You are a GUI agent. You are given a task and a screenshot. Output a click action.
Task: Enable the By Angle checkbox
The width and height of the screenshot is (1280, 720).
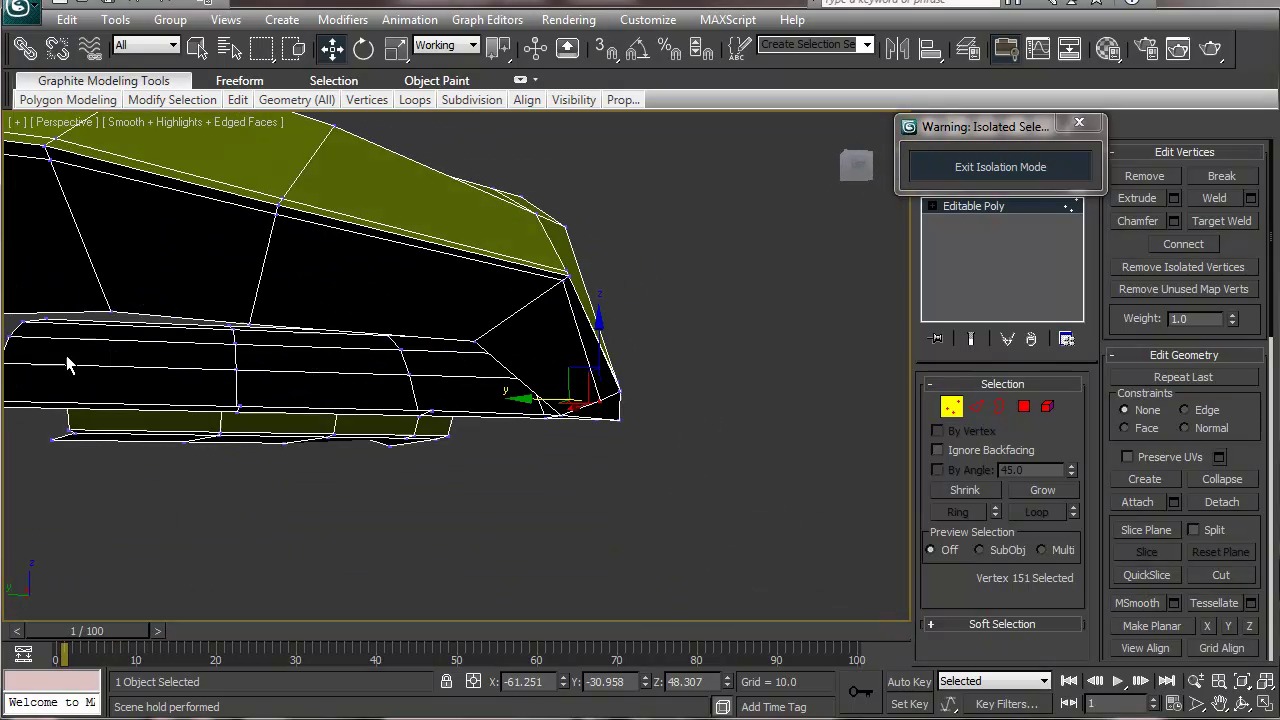[x=937, y=470]
